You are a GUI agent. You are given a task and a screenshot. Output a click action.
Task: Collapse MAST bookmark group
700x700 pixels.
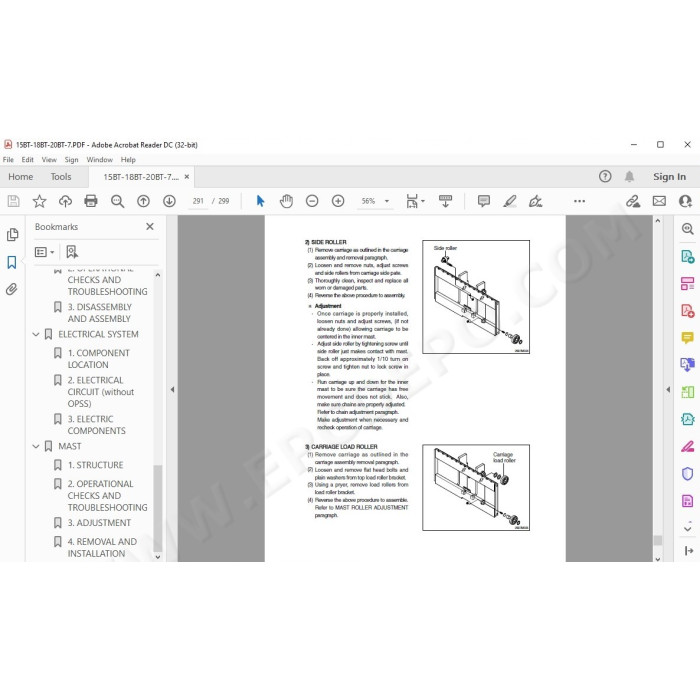point(36,446)
